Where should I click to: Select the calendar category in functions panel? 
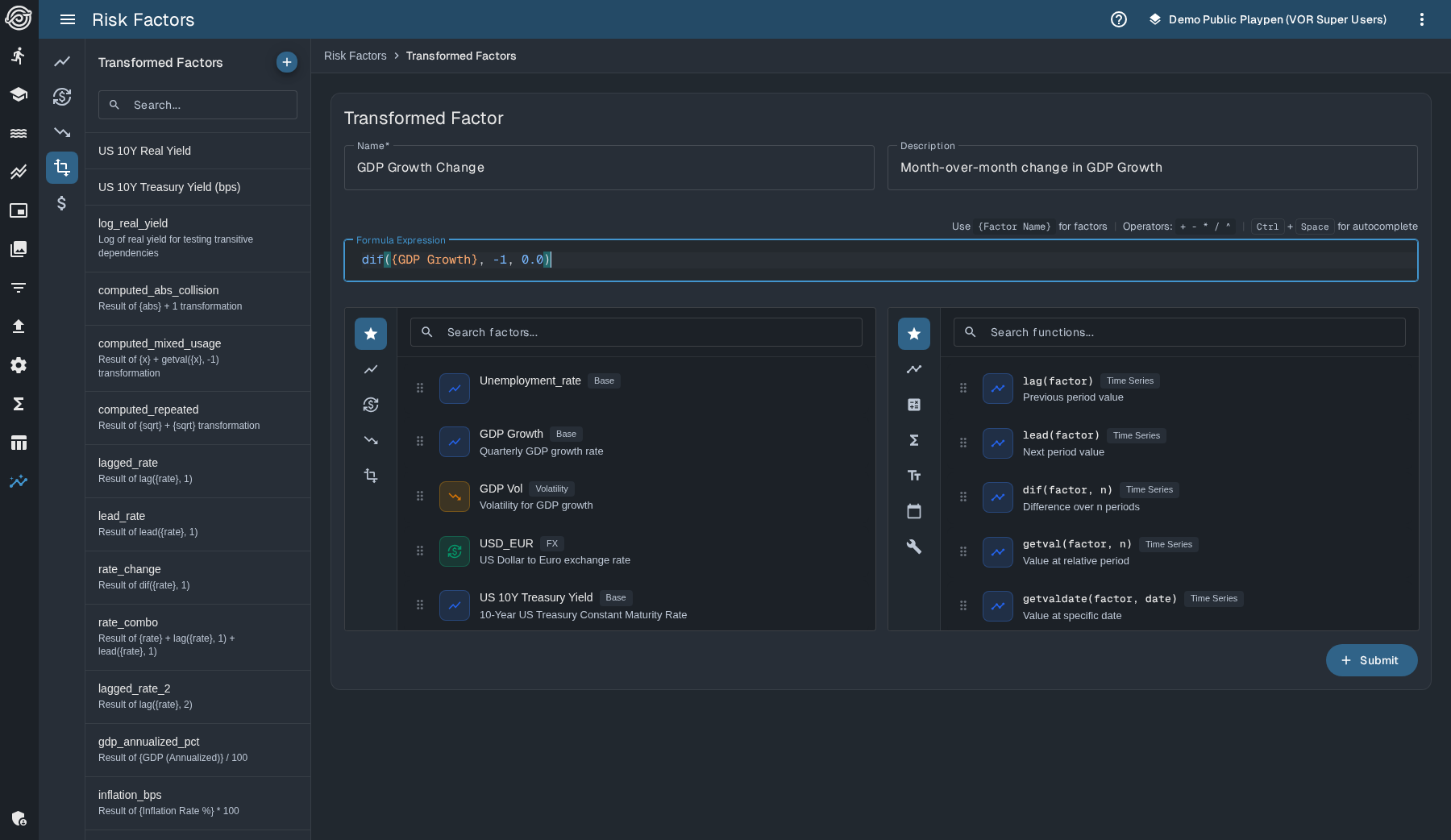point(913,511)
